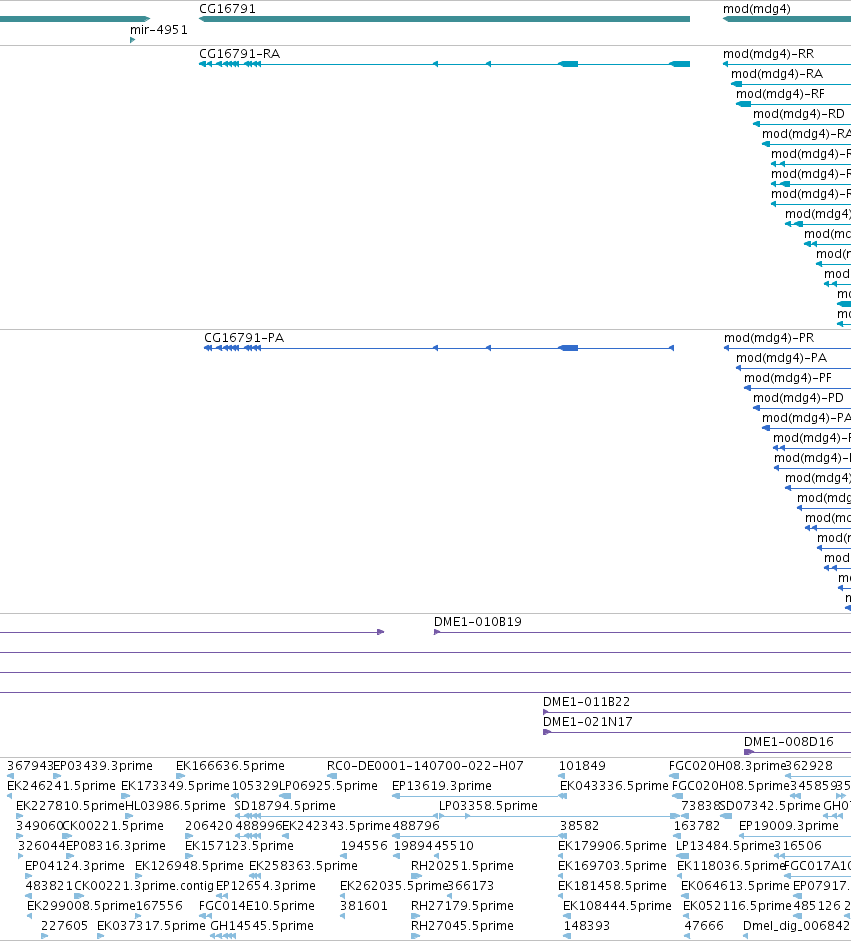
Task: Open EST CK00221.5prime
Action: (x=113, y=826)
